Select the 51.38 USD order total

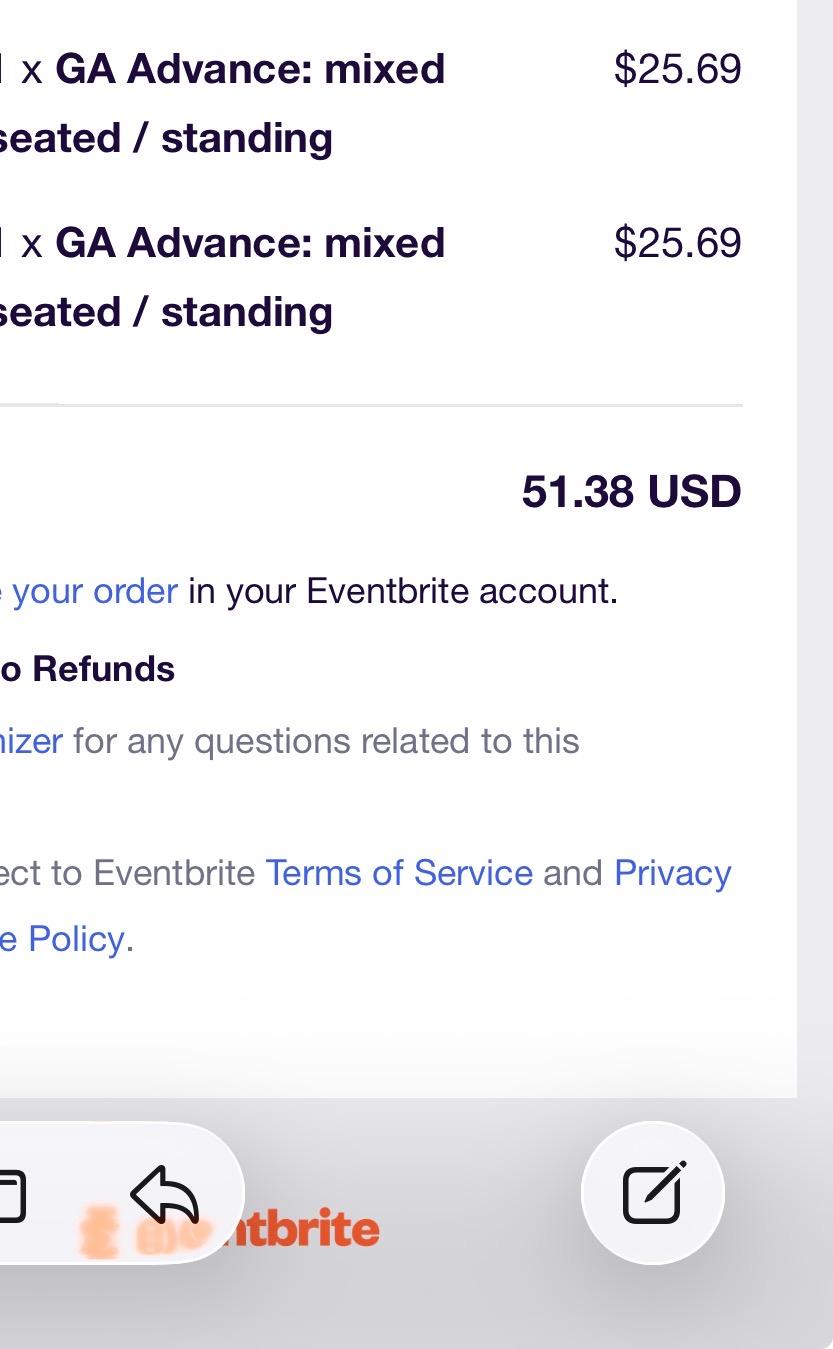pos(631,491)
